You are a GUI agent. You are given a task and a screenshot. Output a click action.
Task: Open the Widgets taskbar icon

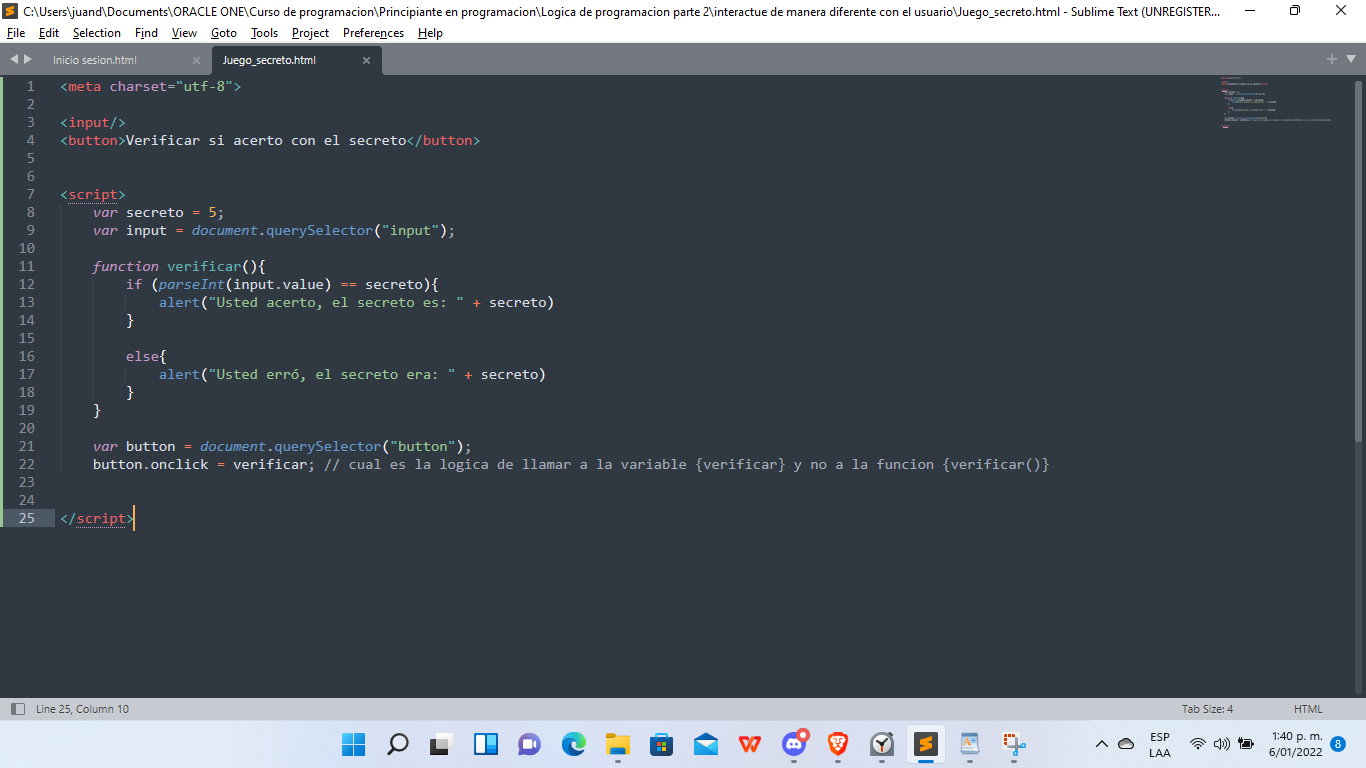coord(486,744)
